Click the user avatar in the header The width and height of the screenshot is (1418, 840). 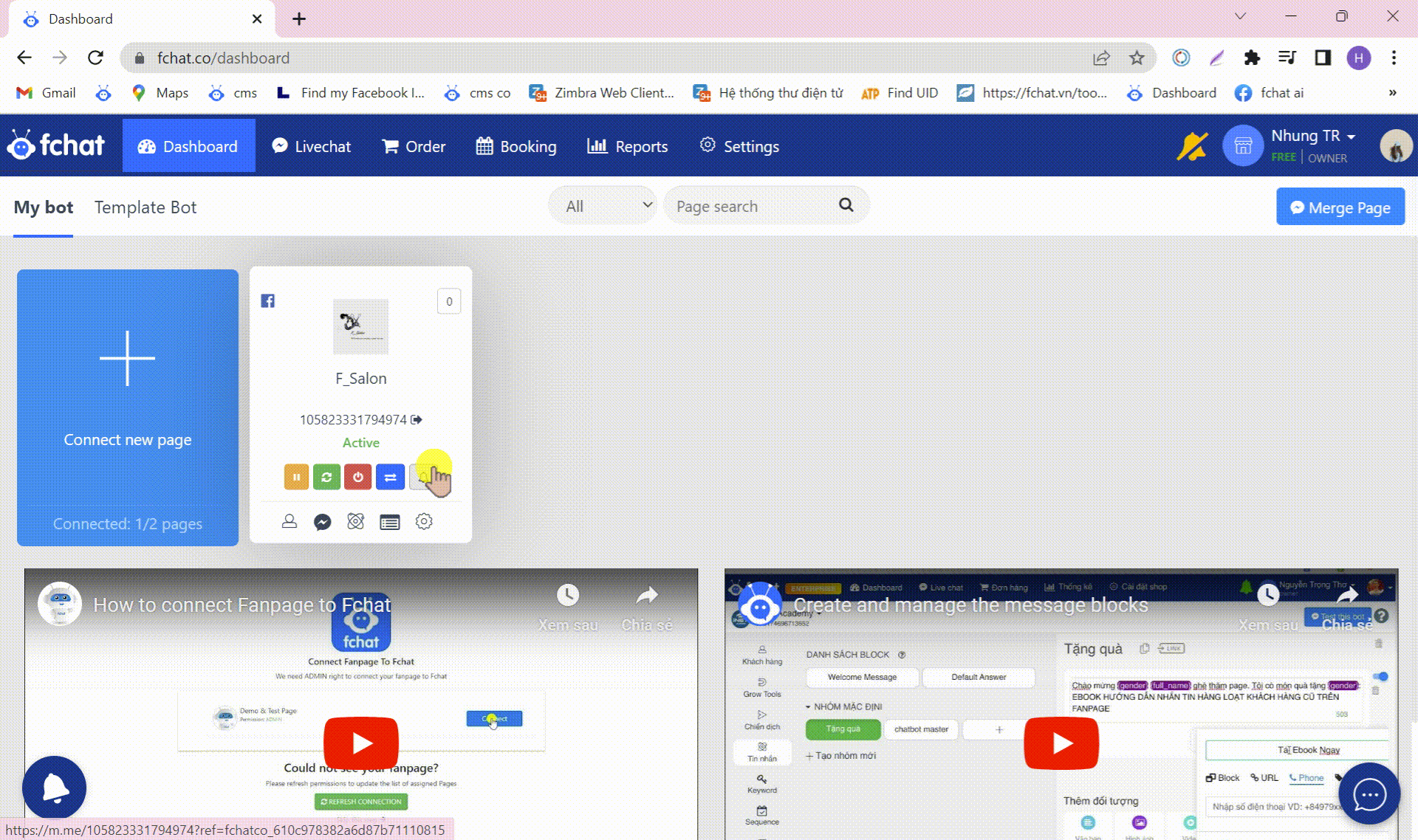[x=1395, y=145]
